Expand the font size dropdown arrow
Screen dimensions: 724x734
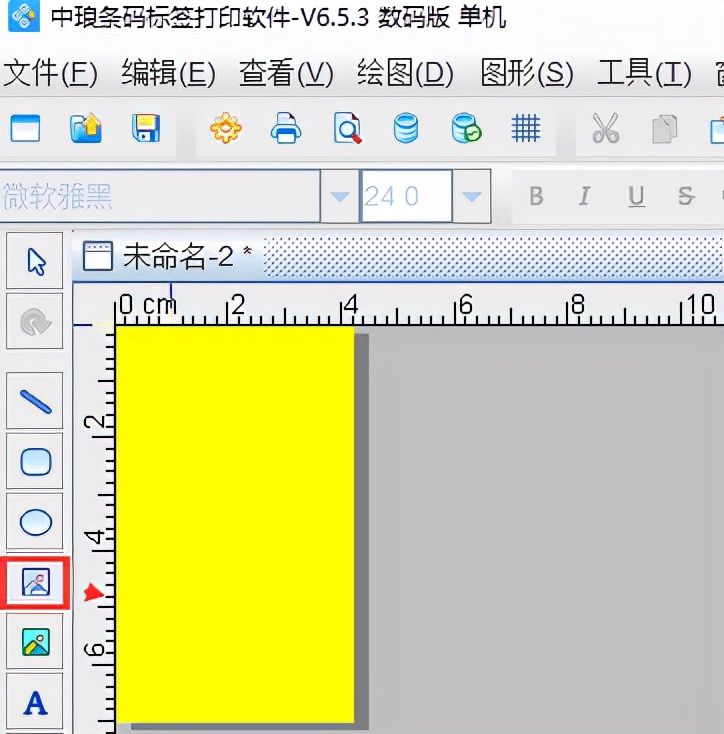point(472,196)
